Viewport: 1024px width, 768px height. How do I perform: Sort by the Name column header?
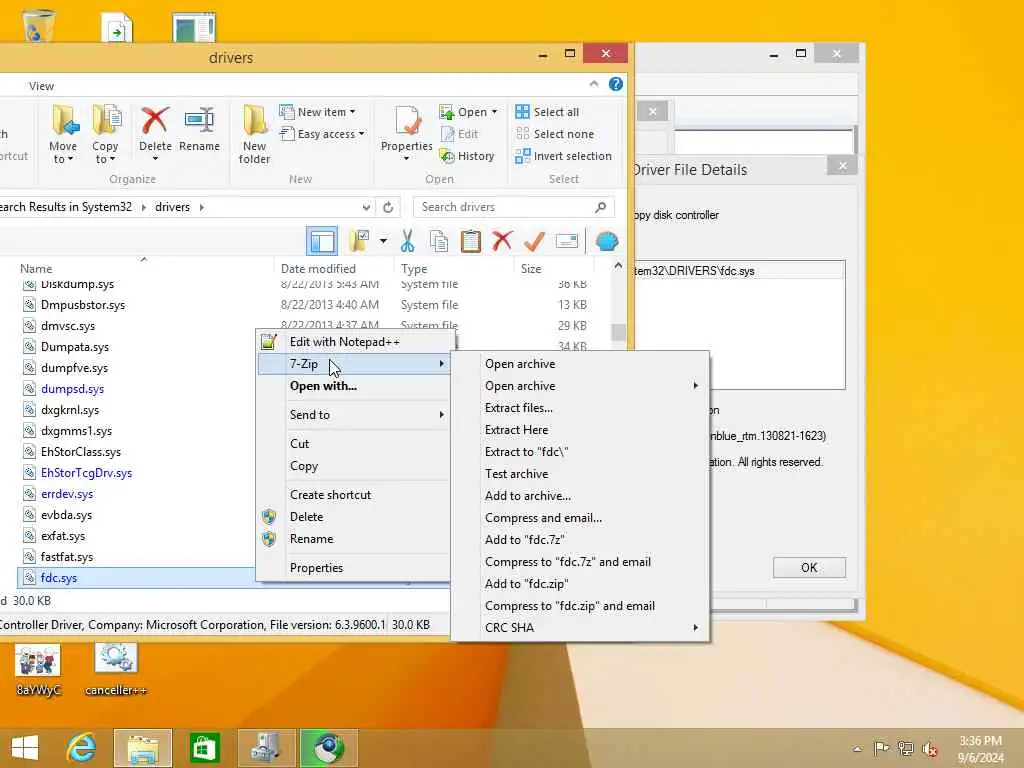point(36,268)
